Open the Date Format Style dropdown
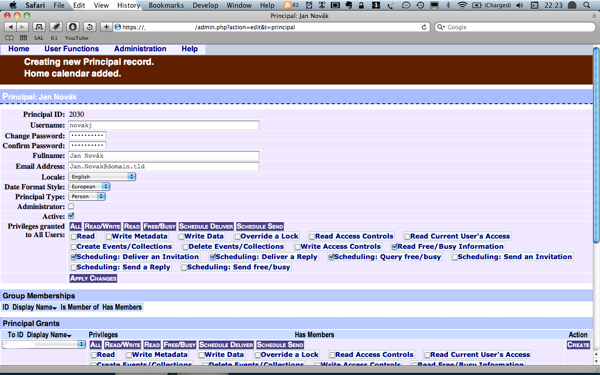This screenshot has height=375, width=600. tap(89, 187)
